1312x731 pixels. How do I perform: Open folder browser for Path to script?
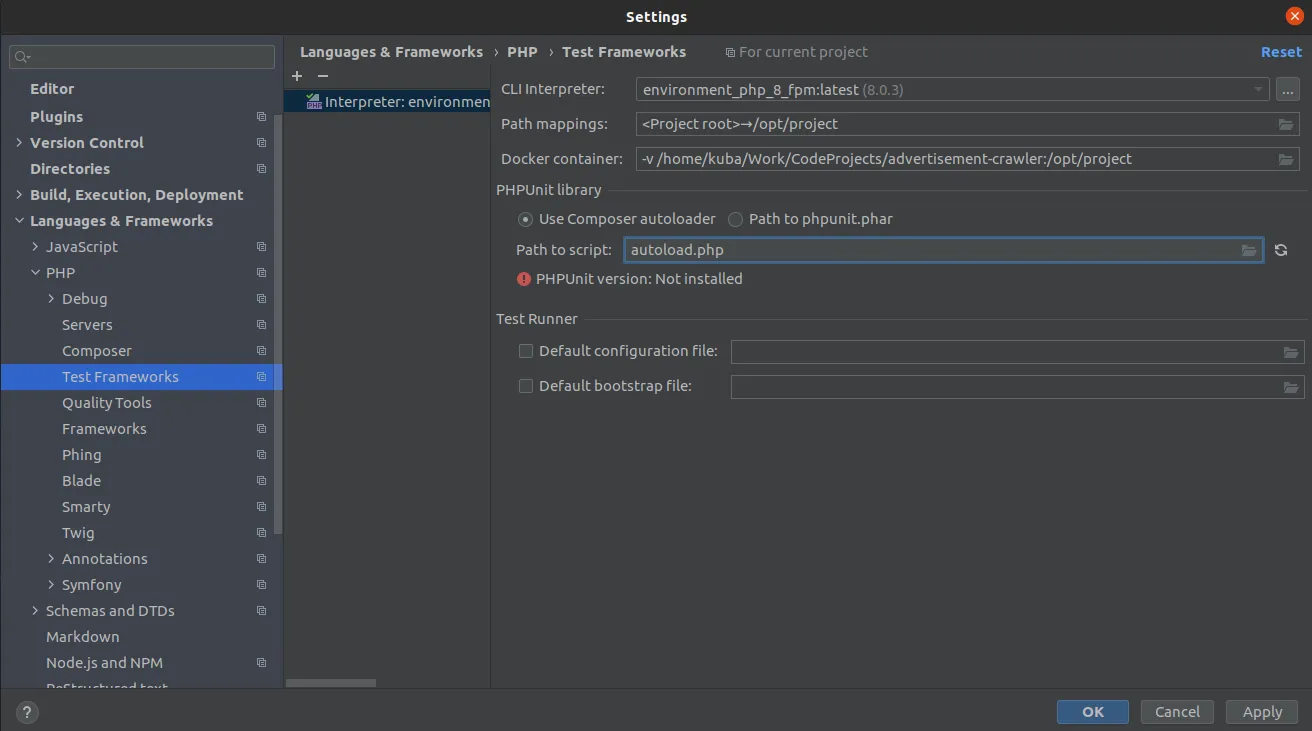pos(1249,250)
